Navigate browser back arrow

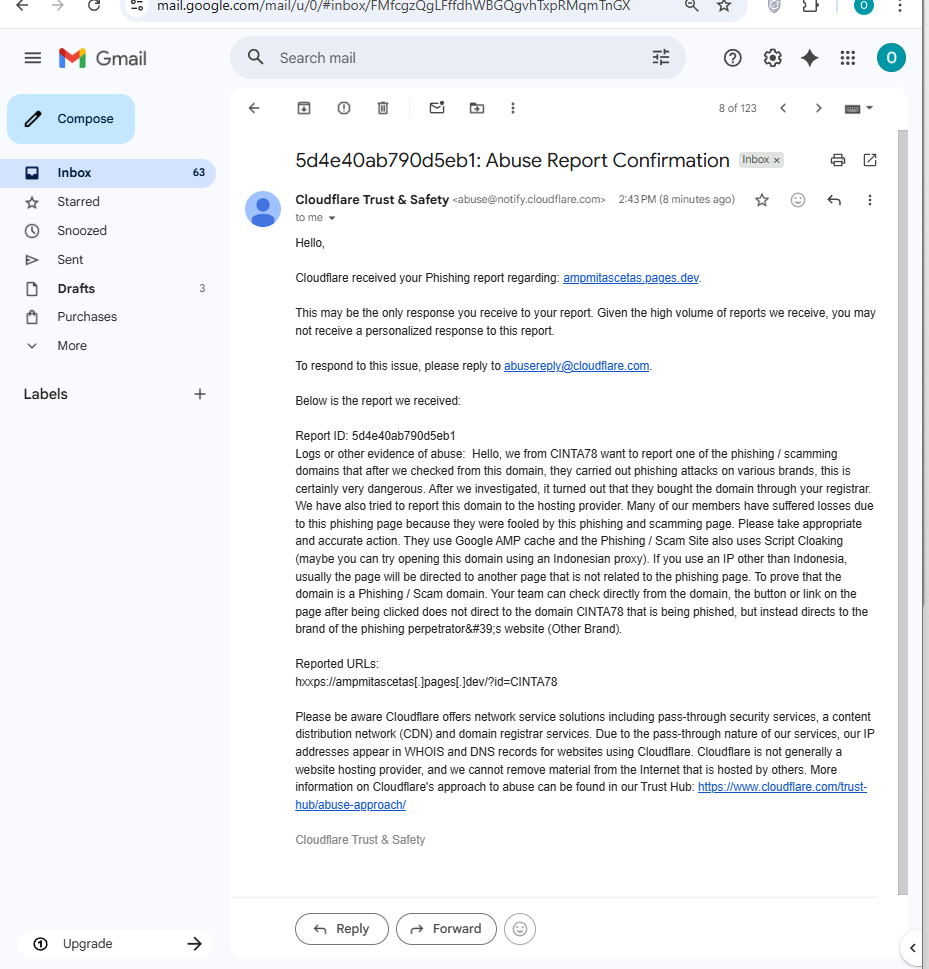click(22, 6)
